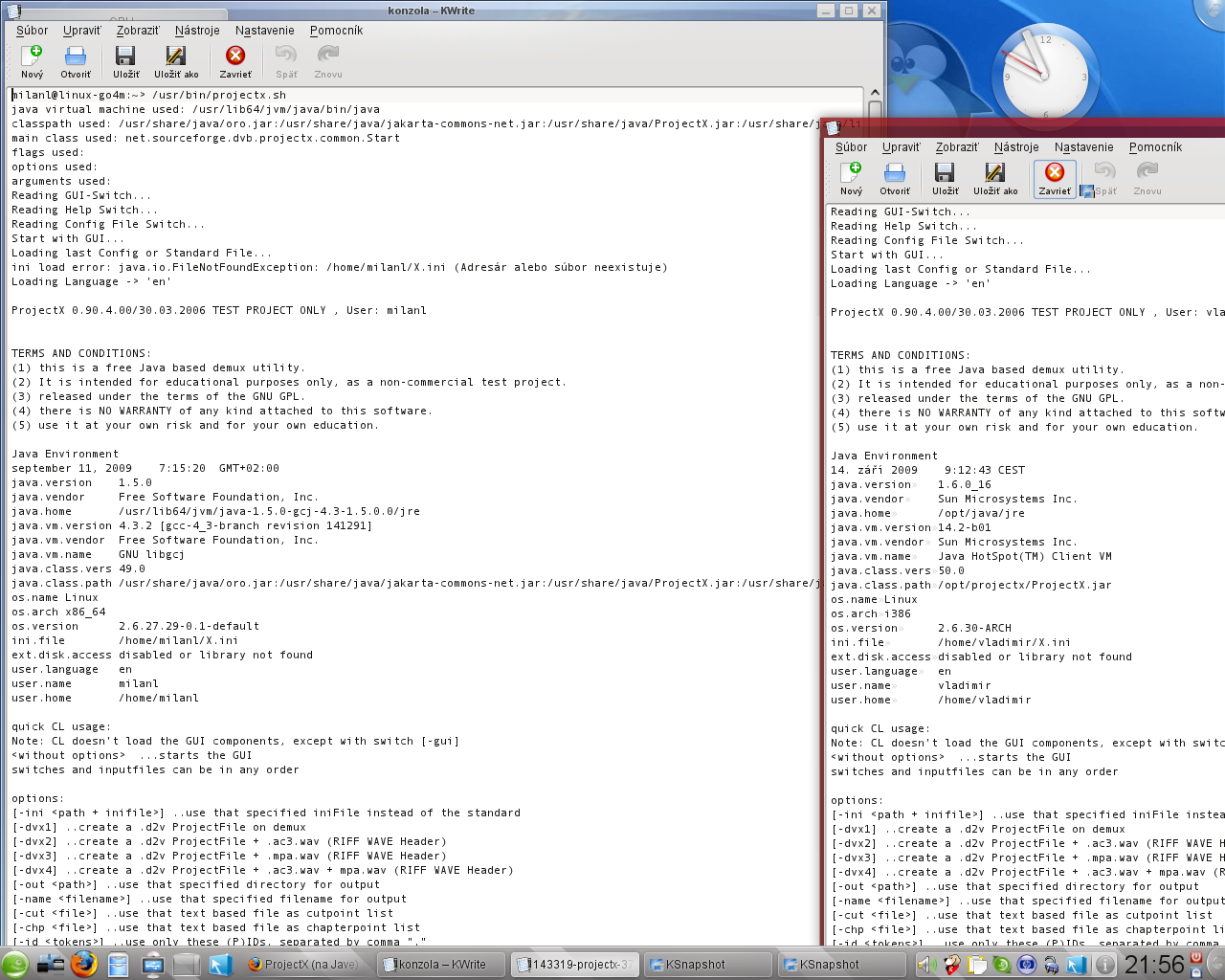Open Súbor menu in konzola window
1225x980 pixels.
click(x=32, y=31)
